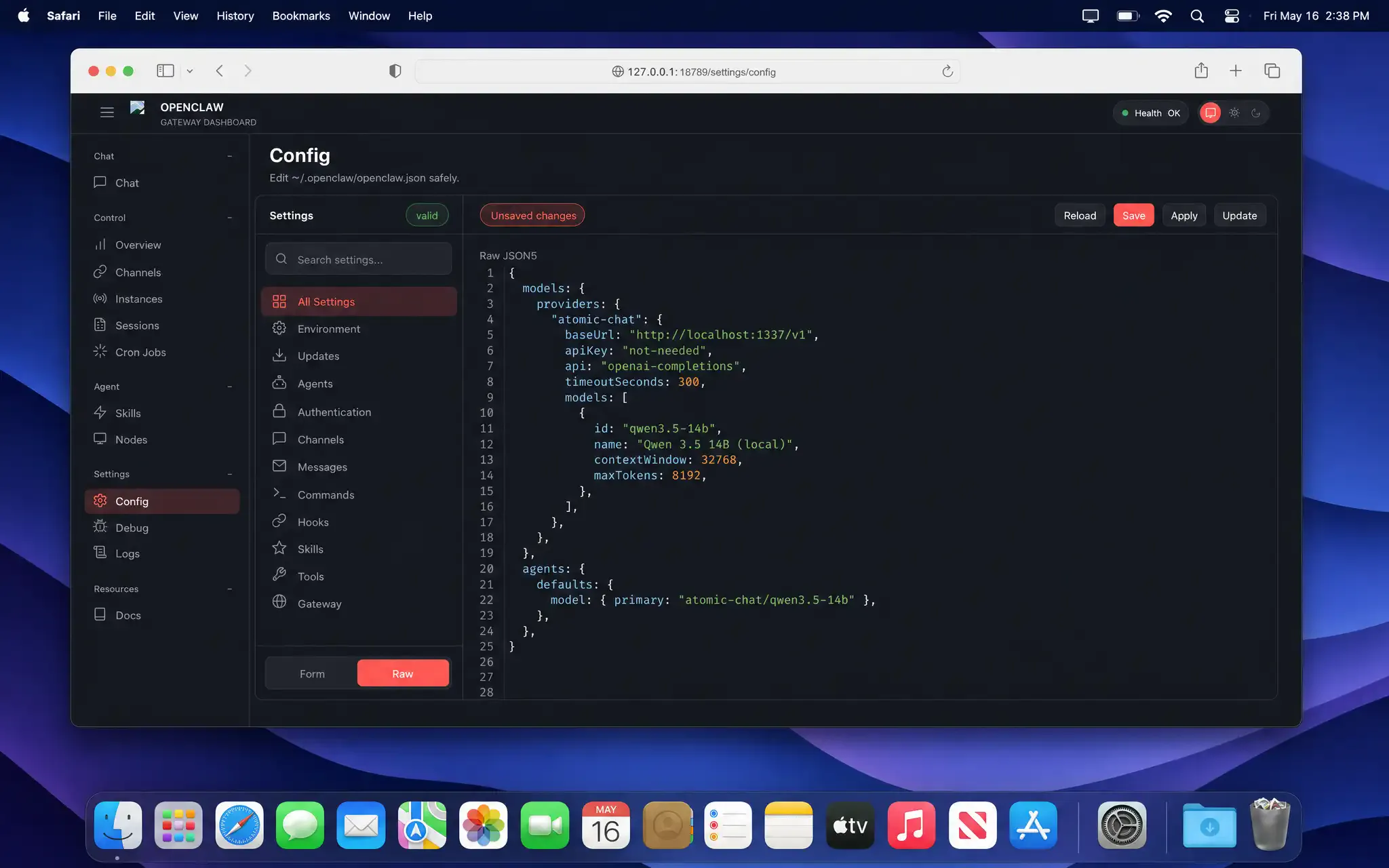Open Safari File menu
This screenshot has height=868, width=1389.
(107, 16)
